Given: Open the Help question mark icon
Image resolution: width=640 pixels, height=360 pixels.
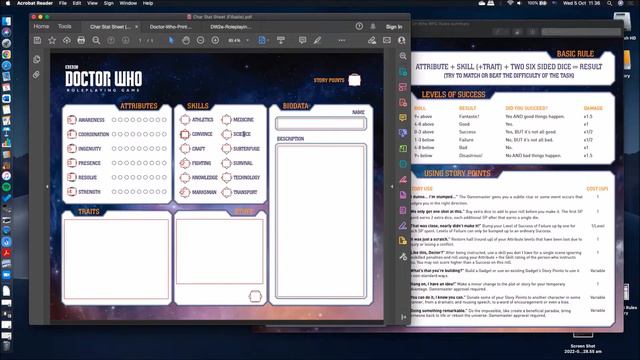Looking at the screenshot, I should click(x=359, y=26).
